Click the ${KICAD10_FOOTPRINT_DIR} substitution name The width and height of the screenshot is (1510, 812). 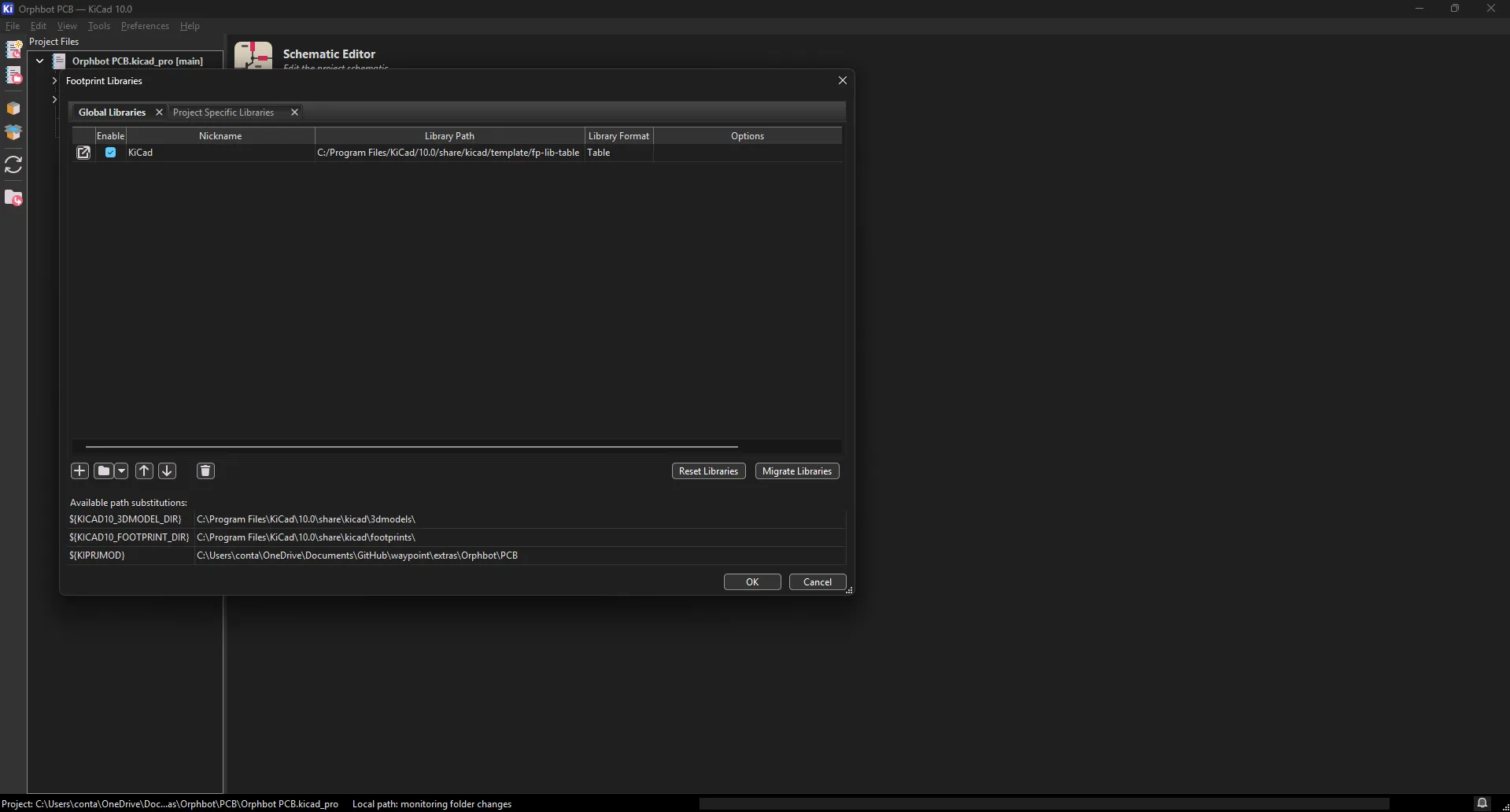coord(129,537)
